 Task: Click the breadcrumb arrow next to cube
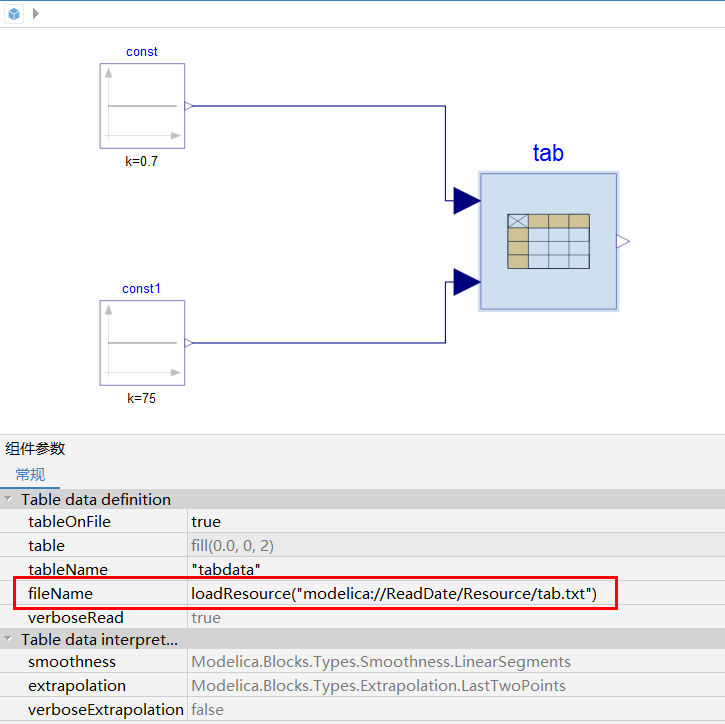36,13
